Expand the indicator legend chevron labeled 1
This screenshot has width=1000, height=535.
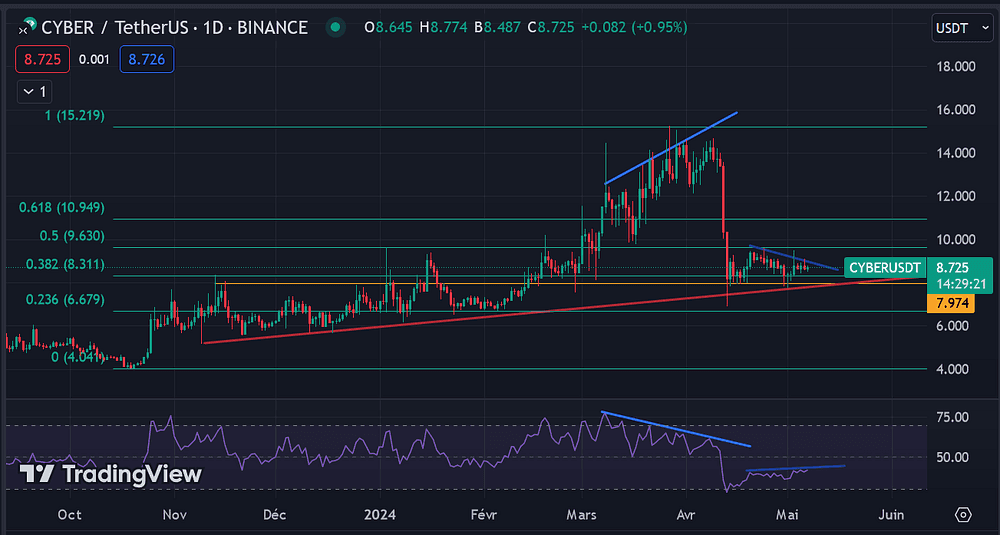click(34, 92)
